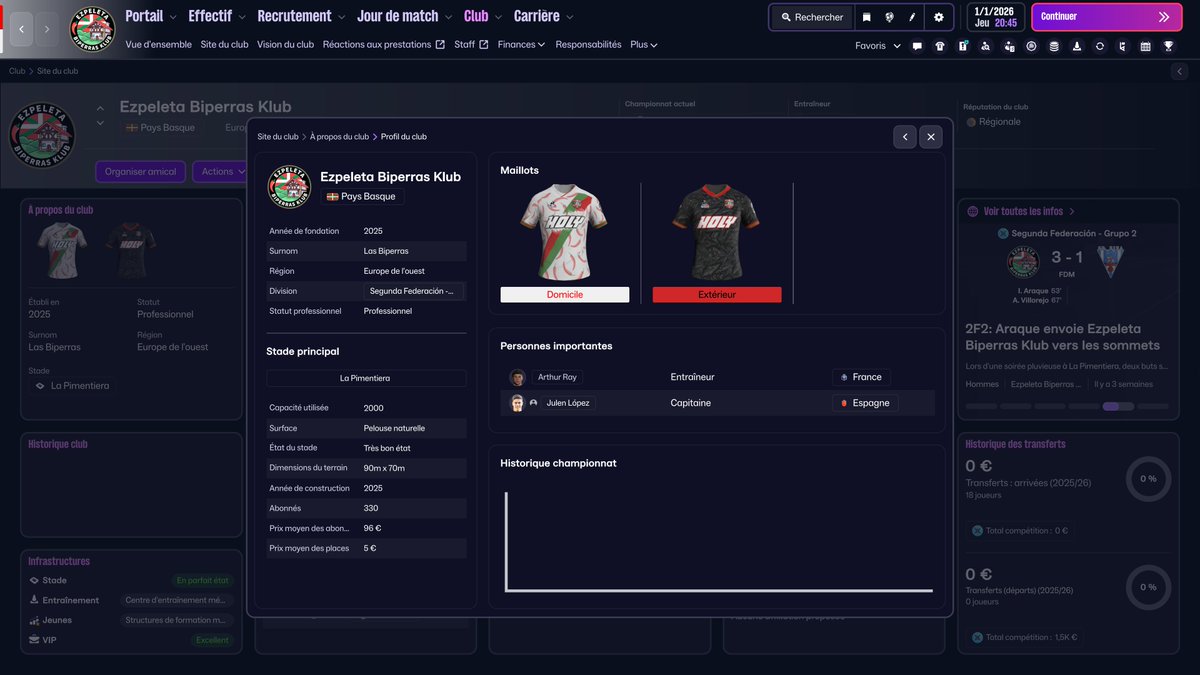Click the Espagne nationality button
This screenshot has height=675, width=1200.
tap(865, 403)
